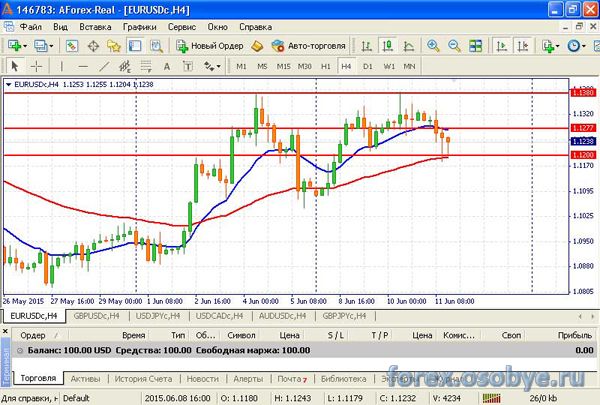Image resolution: width=600 pixels, height=405 pixels.
Task: Open the Алерты terminal tab
Action: point(248,379)
